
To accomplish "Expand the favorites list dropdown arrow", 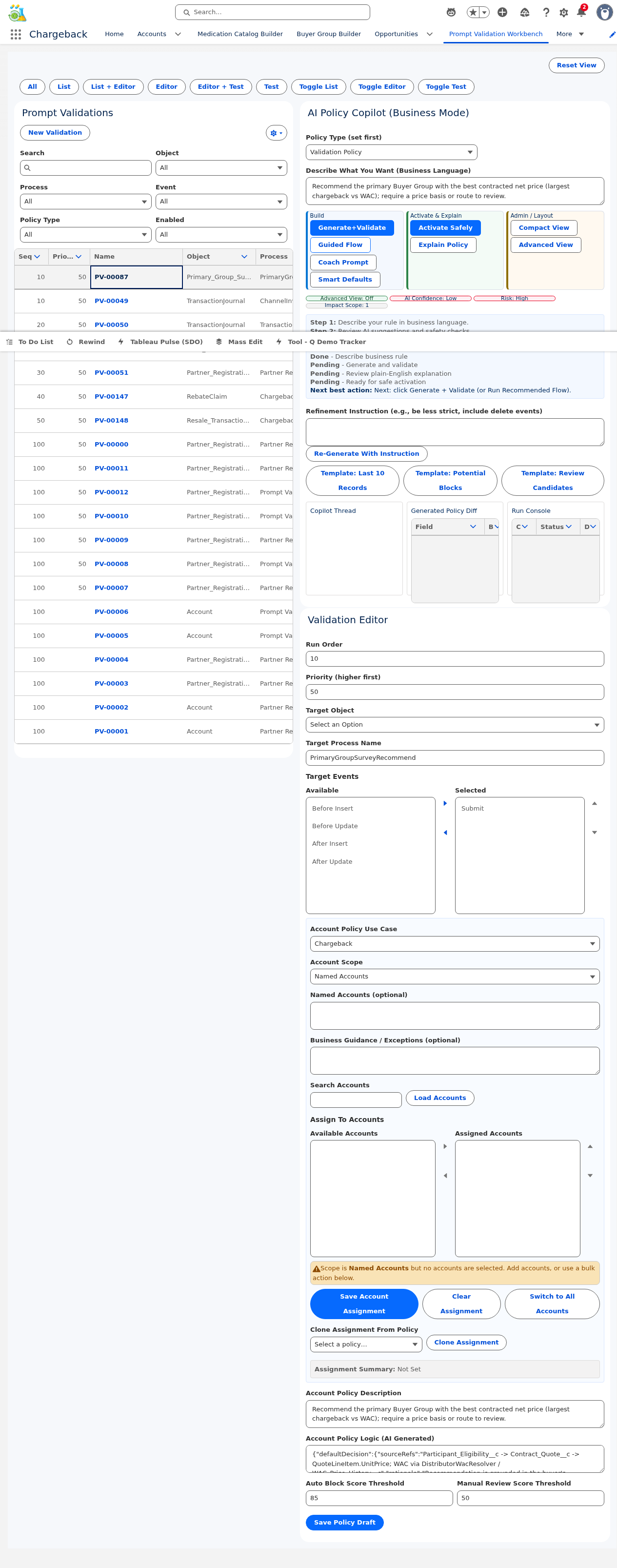I will [484, 12].
